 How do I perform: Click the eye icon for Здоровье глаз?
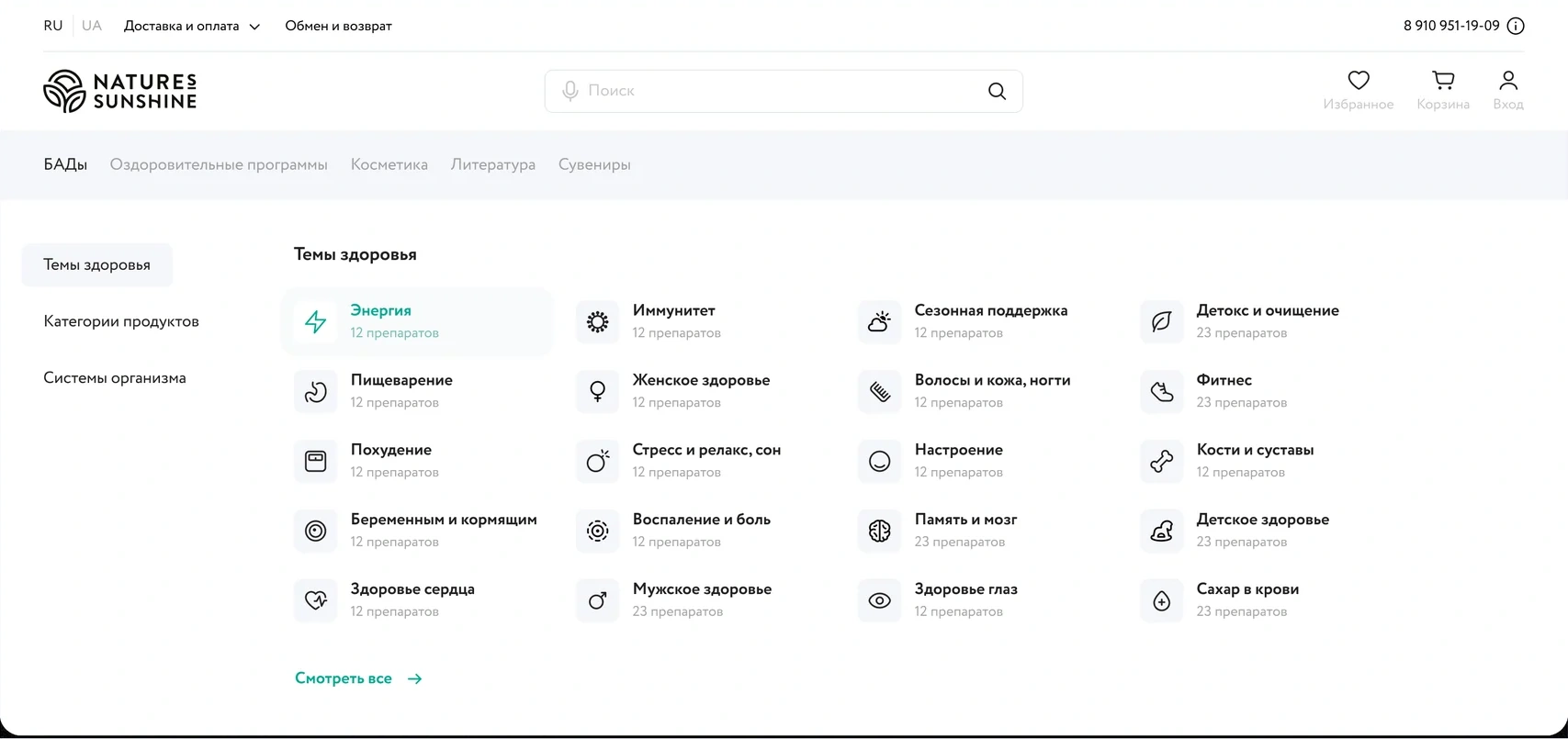coord(879,600)
